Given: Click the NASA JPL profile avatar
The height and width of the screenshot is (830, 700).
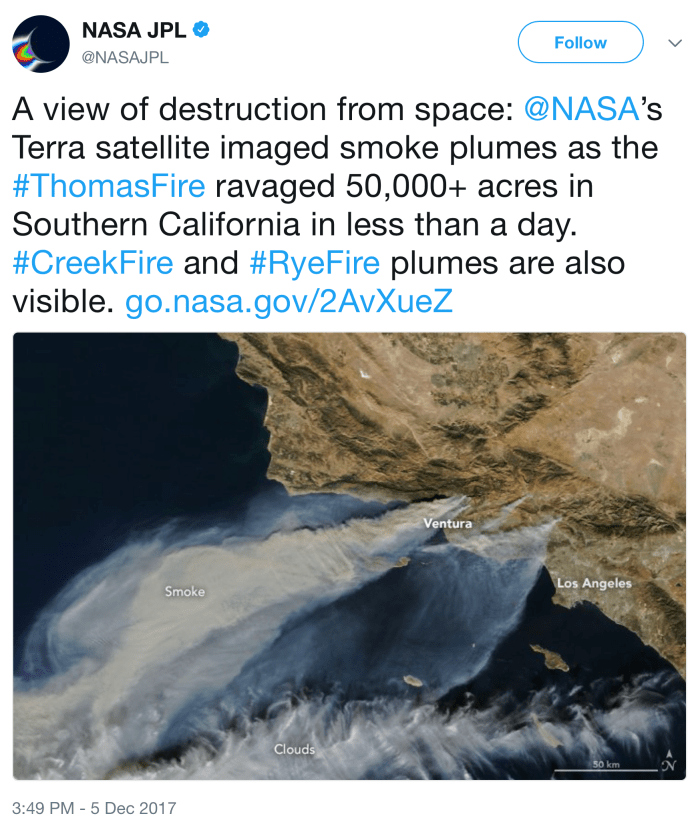Looking at the screenshot, I should point(37,43).
